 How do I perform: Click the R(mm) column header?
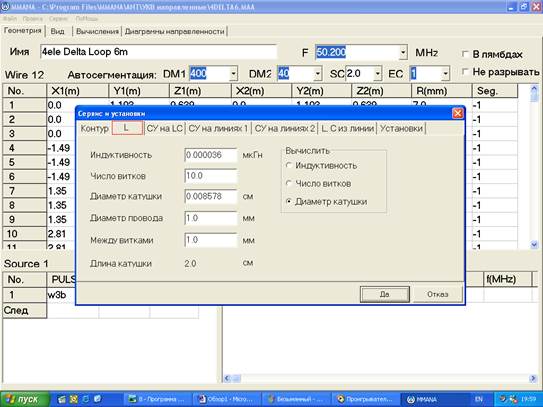tap(442, 91)
